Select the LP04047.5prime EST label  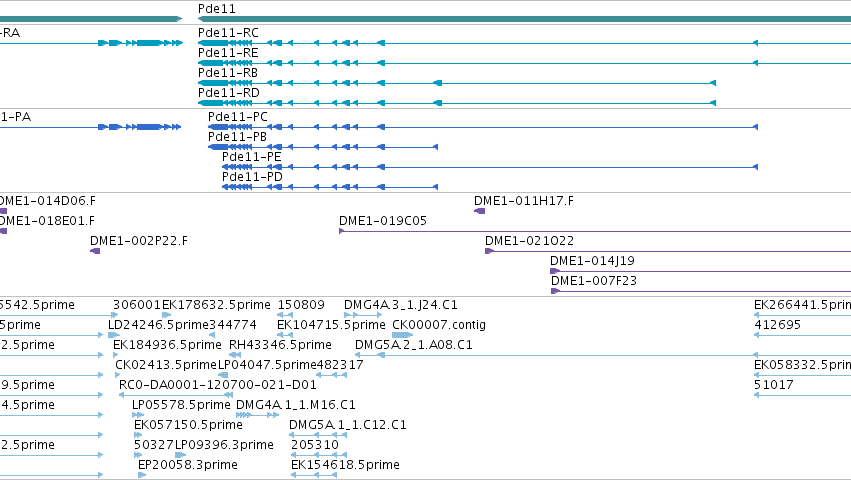click(x=267, y=365)
